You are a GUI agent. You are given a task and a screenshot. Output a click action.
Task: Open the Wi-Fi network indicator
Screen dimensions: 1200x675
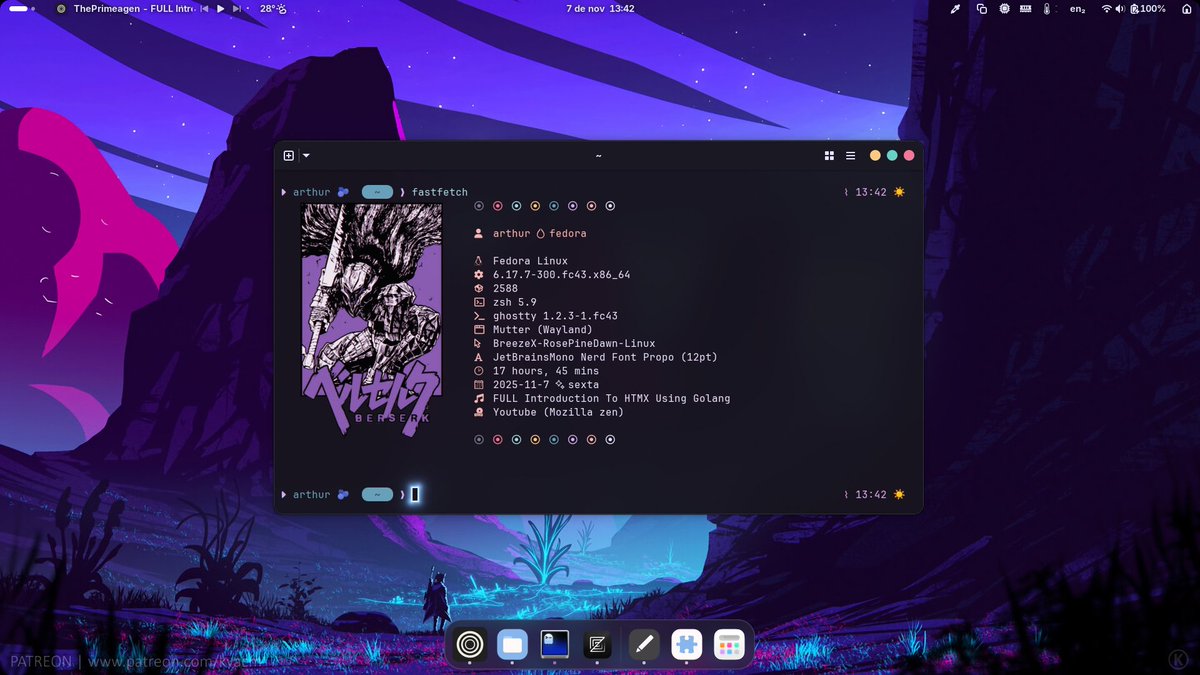(1107, 8)
